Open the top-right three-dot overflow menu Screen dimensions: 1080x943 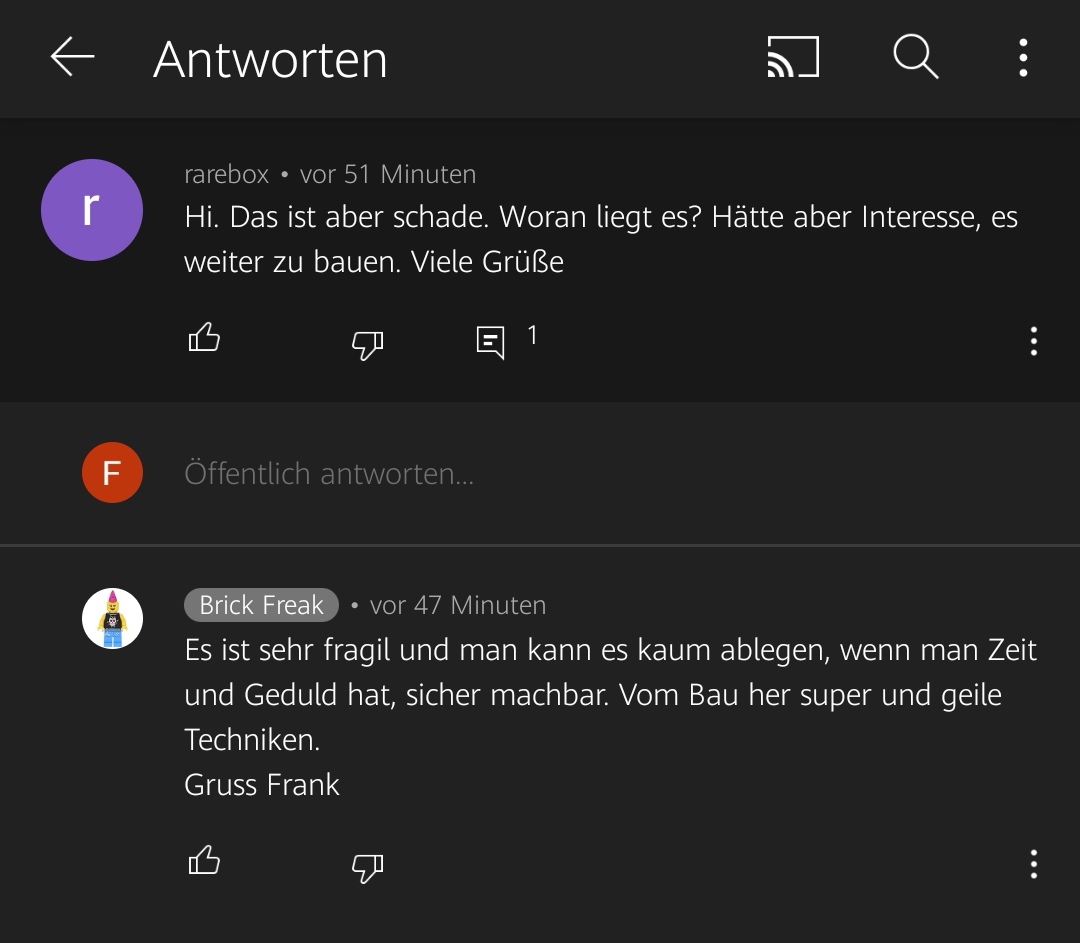(1023, 57)
